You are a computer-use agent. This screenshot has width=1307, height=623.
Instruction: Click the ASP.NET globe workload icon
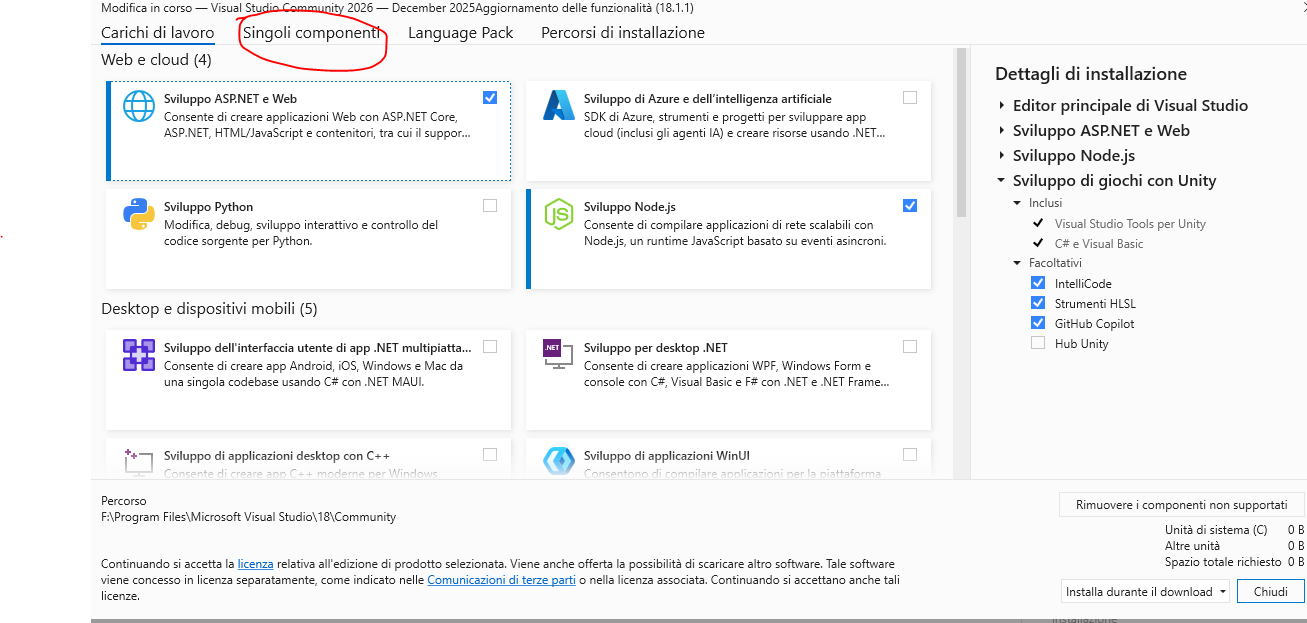[138, 106]
